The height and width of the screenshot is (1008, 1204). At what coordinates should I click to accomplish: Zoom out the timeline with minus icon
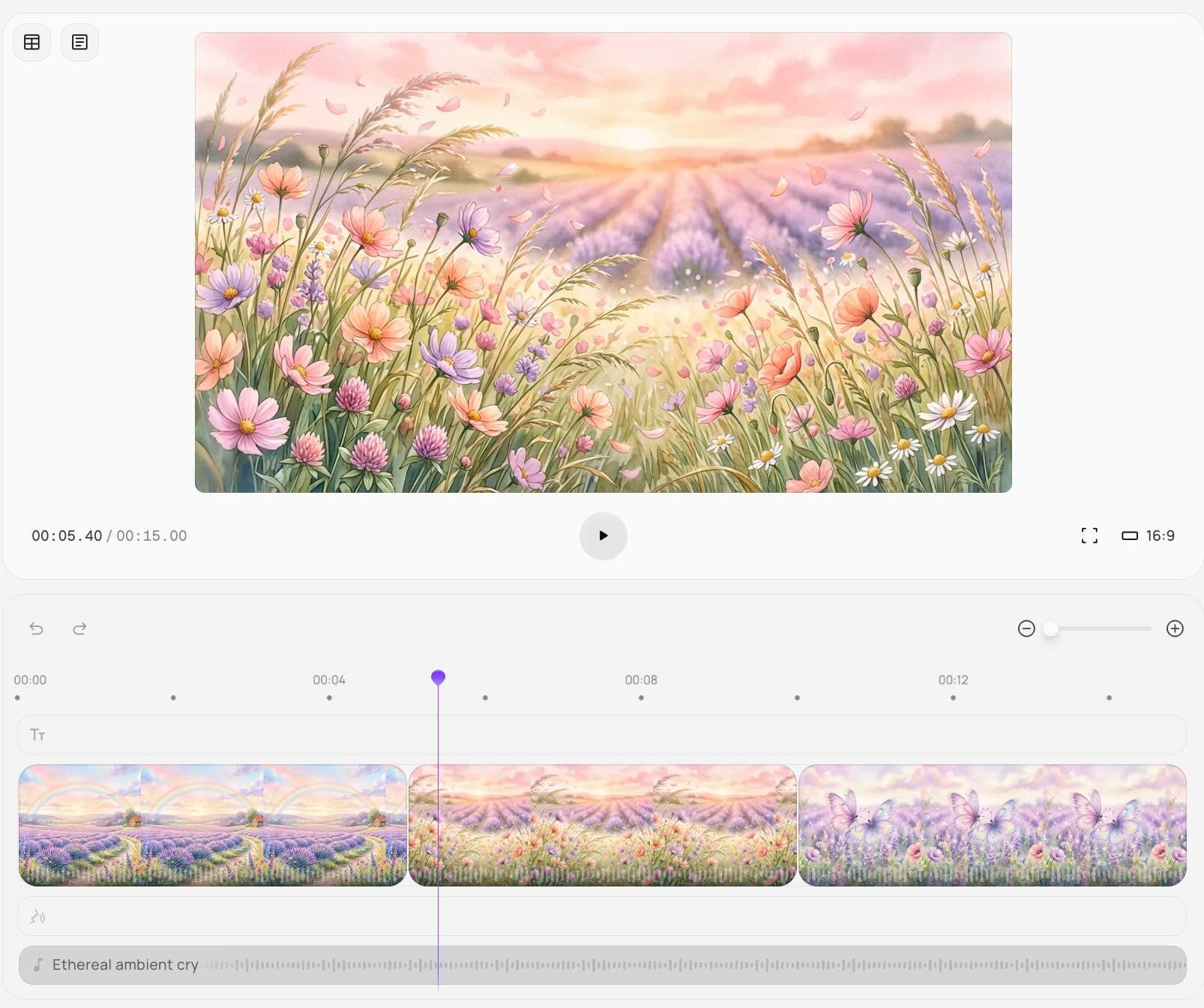(x=1026, y=628)
